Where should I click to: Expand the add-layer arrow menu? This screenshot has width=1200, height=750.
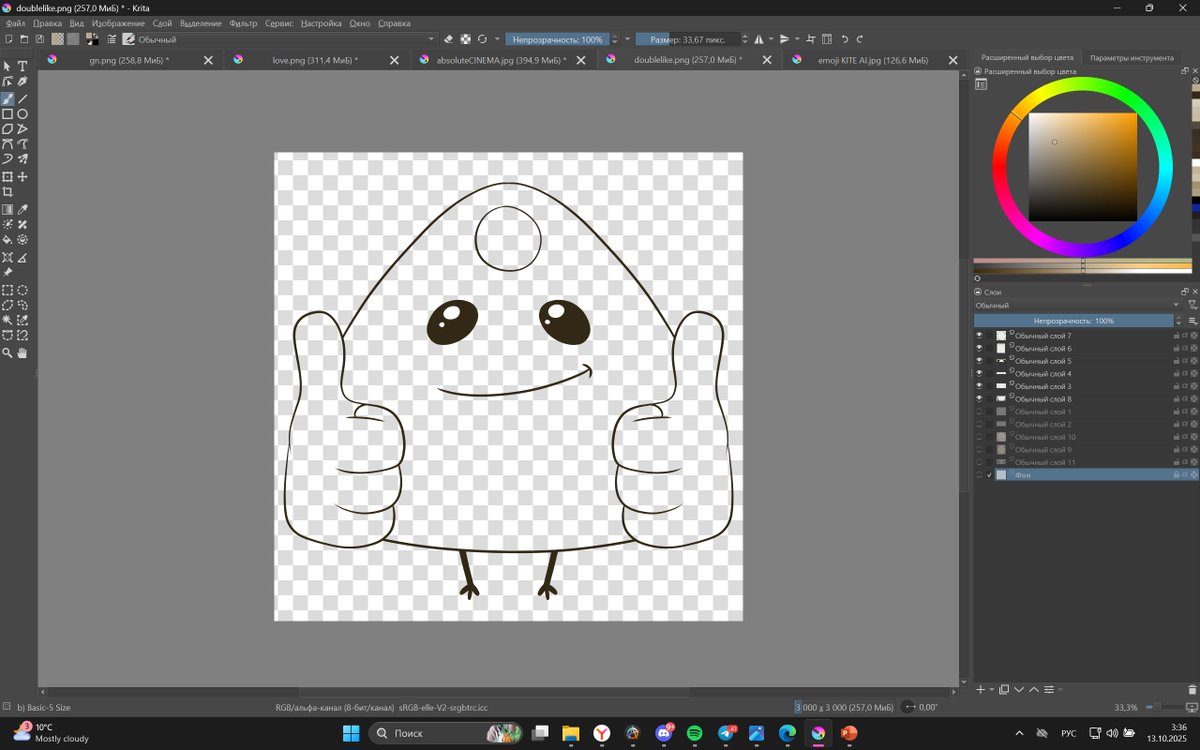click(991, 689)
